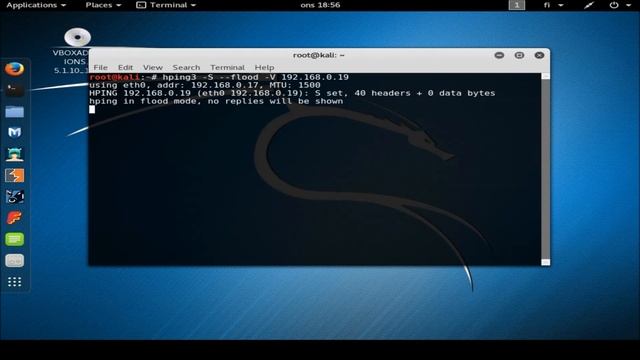The height and width of the screenshot is (360, 640).
Task: Open the terminal Edit menu
Action: tap(125, 67)
